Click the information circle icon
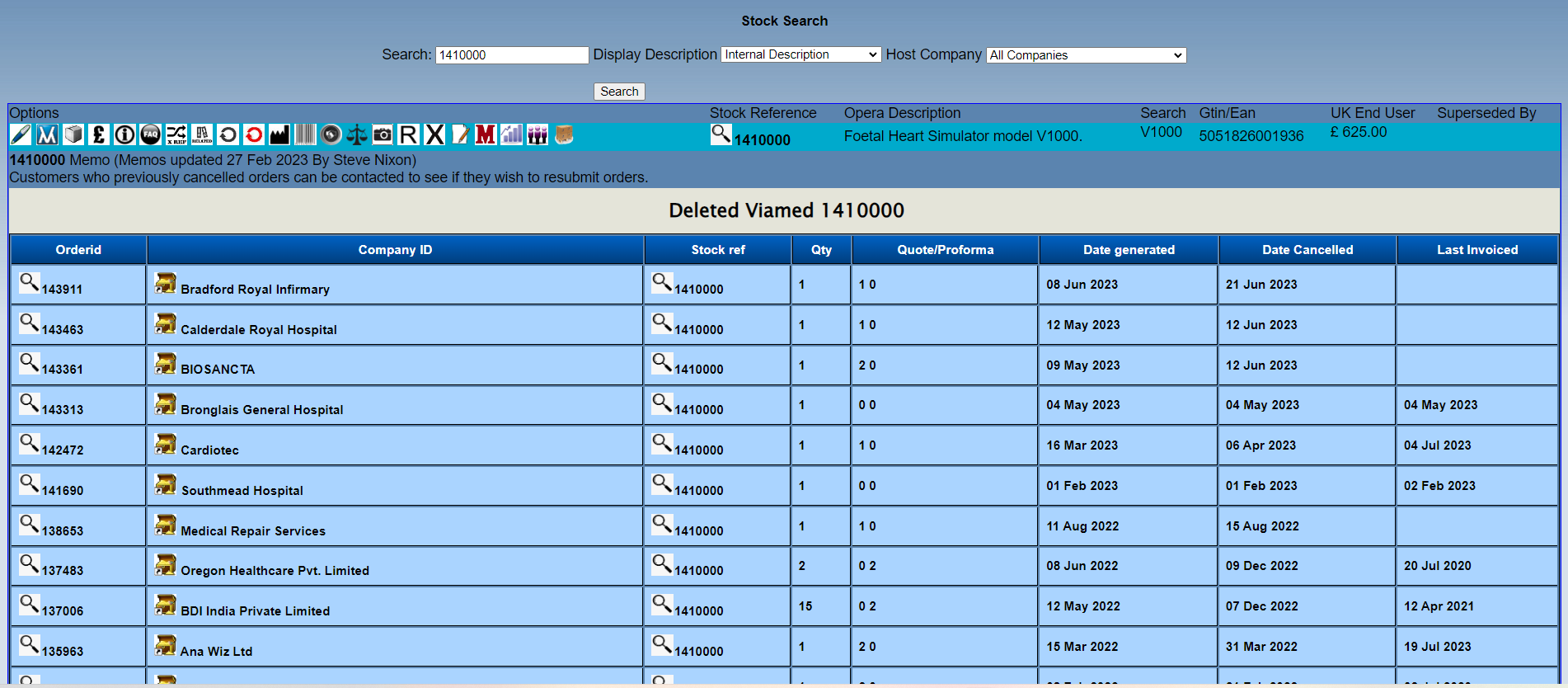Screen dimensions: 1568x688 click(x=124, y=134)
